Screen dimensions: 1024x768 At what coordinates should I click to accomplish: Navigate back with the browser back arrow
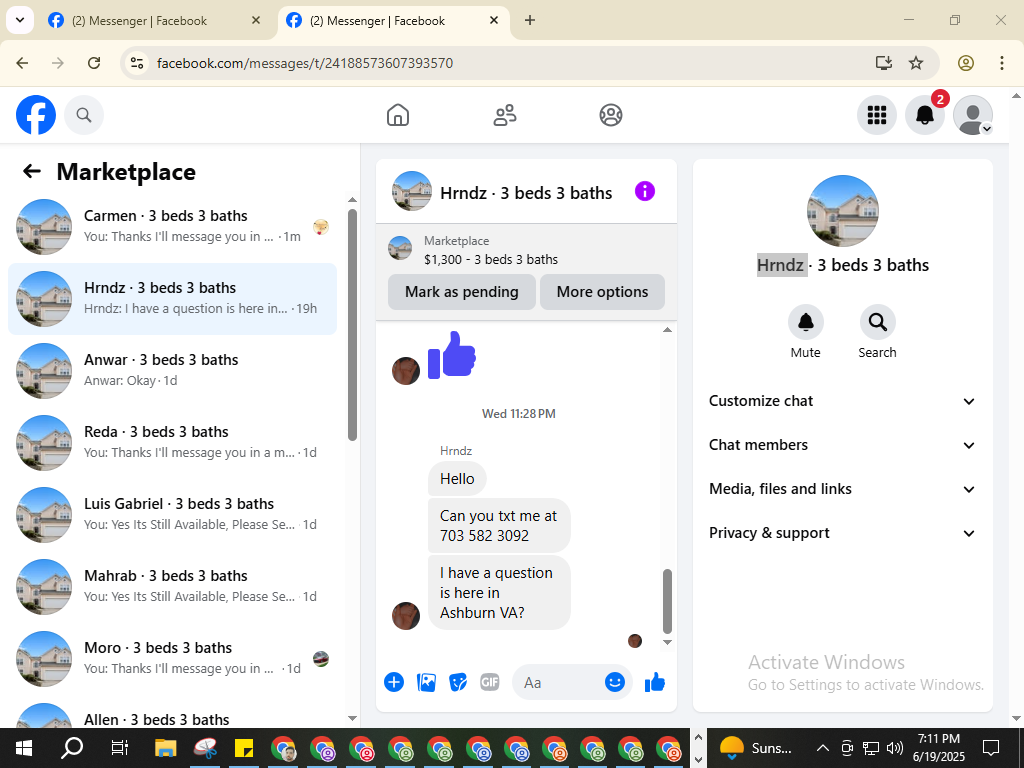pos(22,63)
